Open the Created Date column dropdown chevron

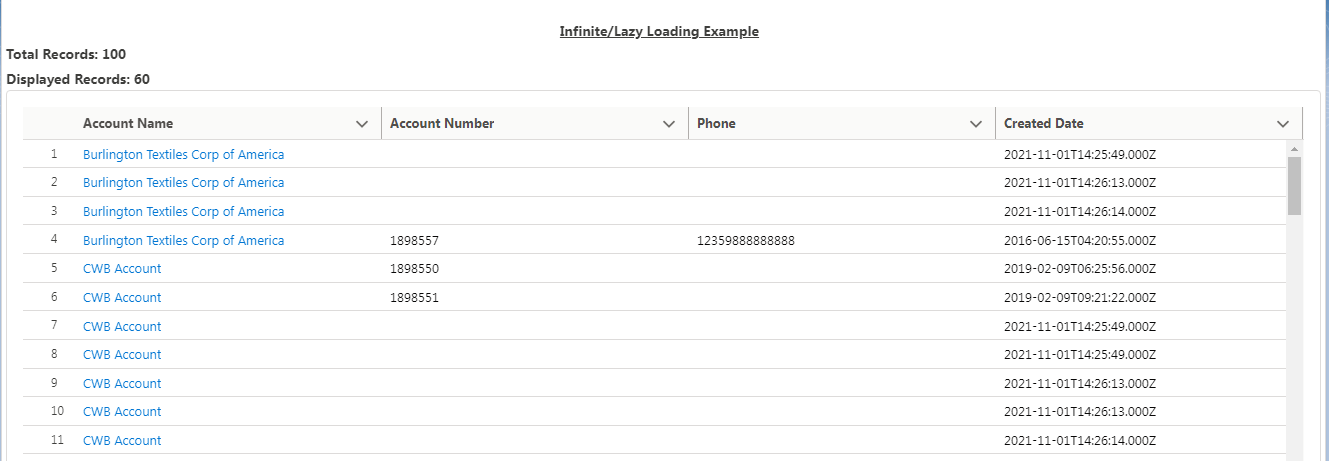pos(1283,124)
